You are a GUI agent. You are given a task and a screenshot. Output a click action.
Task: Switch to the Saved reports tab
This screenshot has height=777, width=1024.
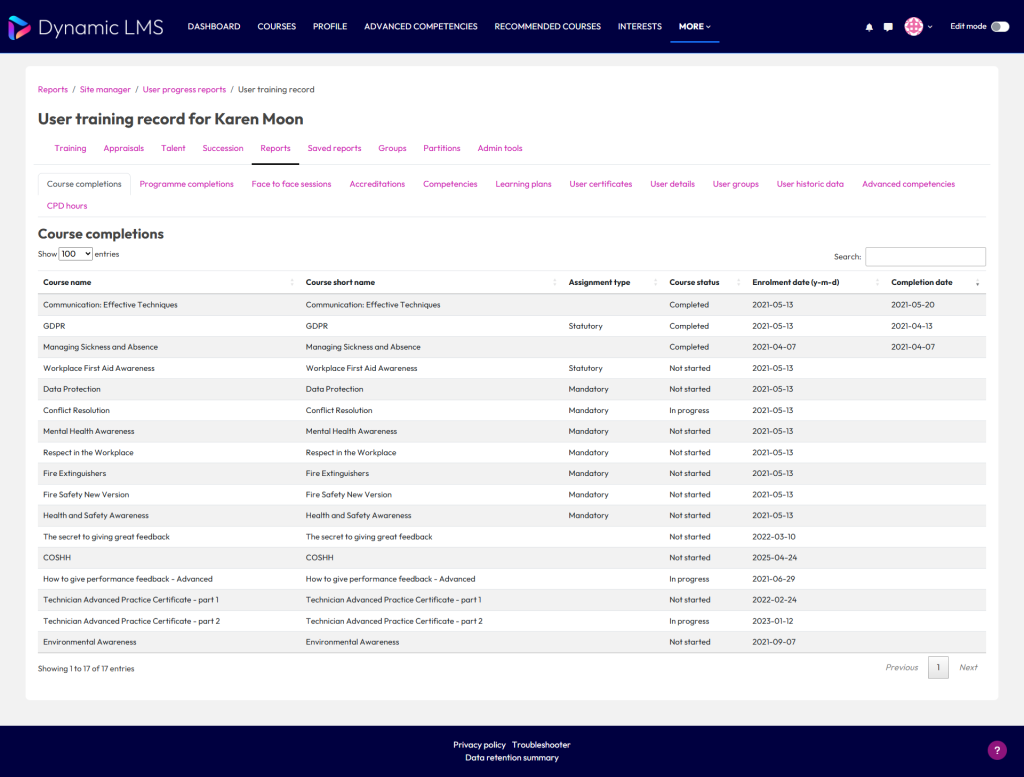pos(334,148)
